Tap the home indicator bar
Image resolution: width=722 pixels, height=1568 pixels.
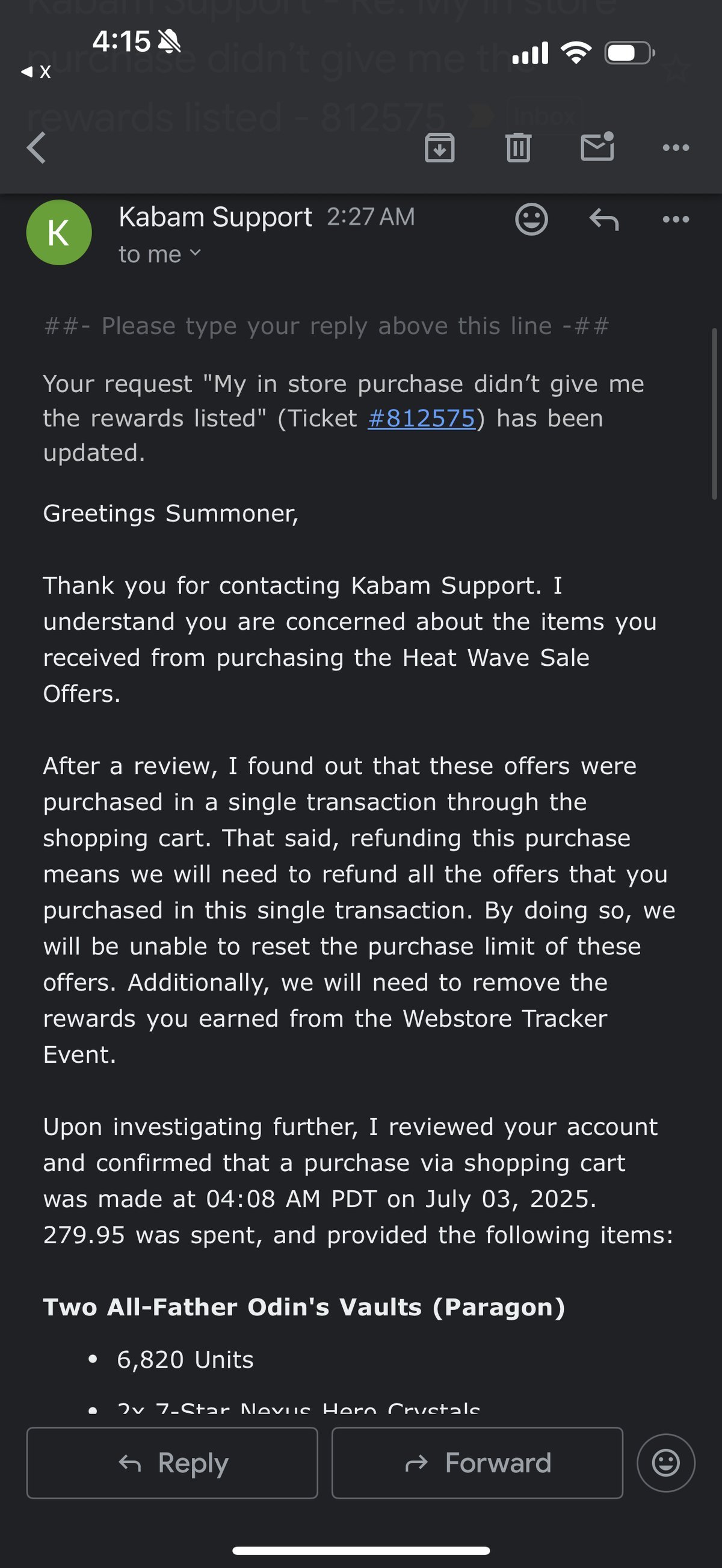tap(361, 1551)
